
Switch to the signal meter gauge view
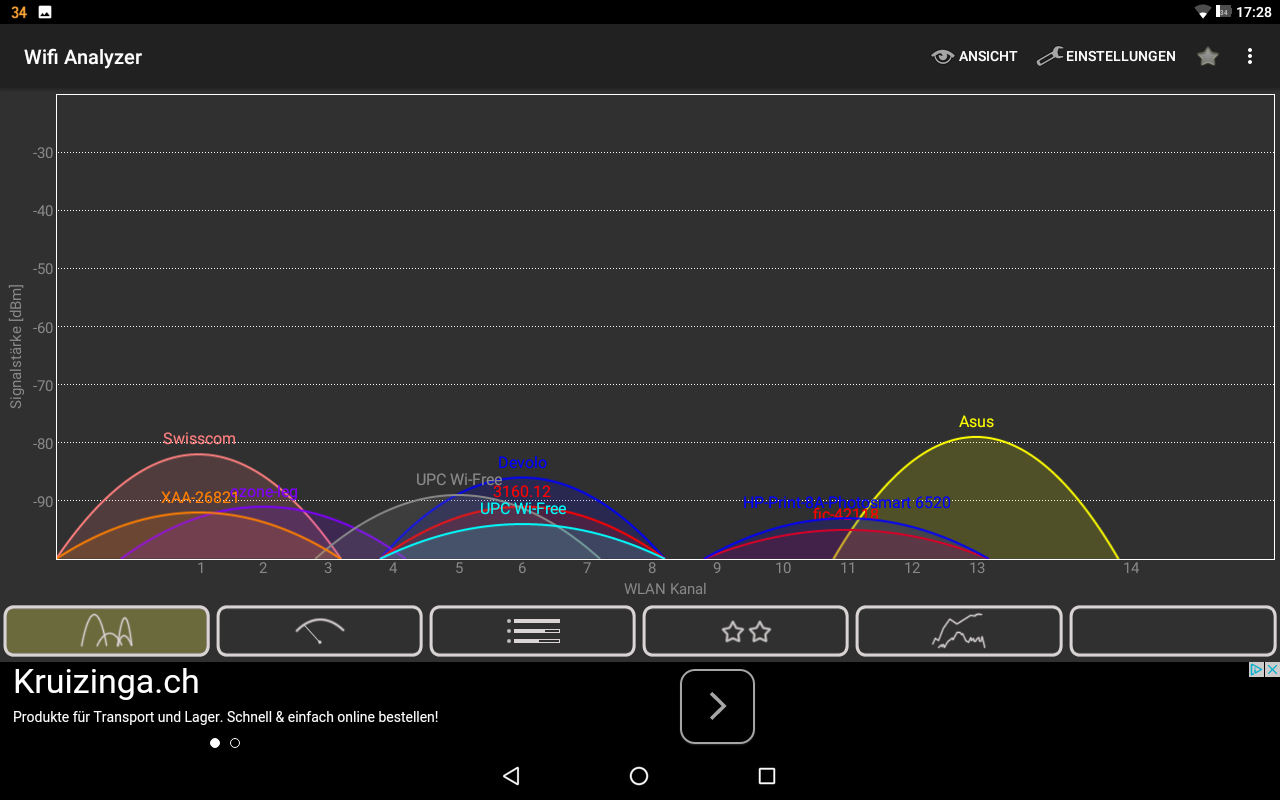pos(320,631)
